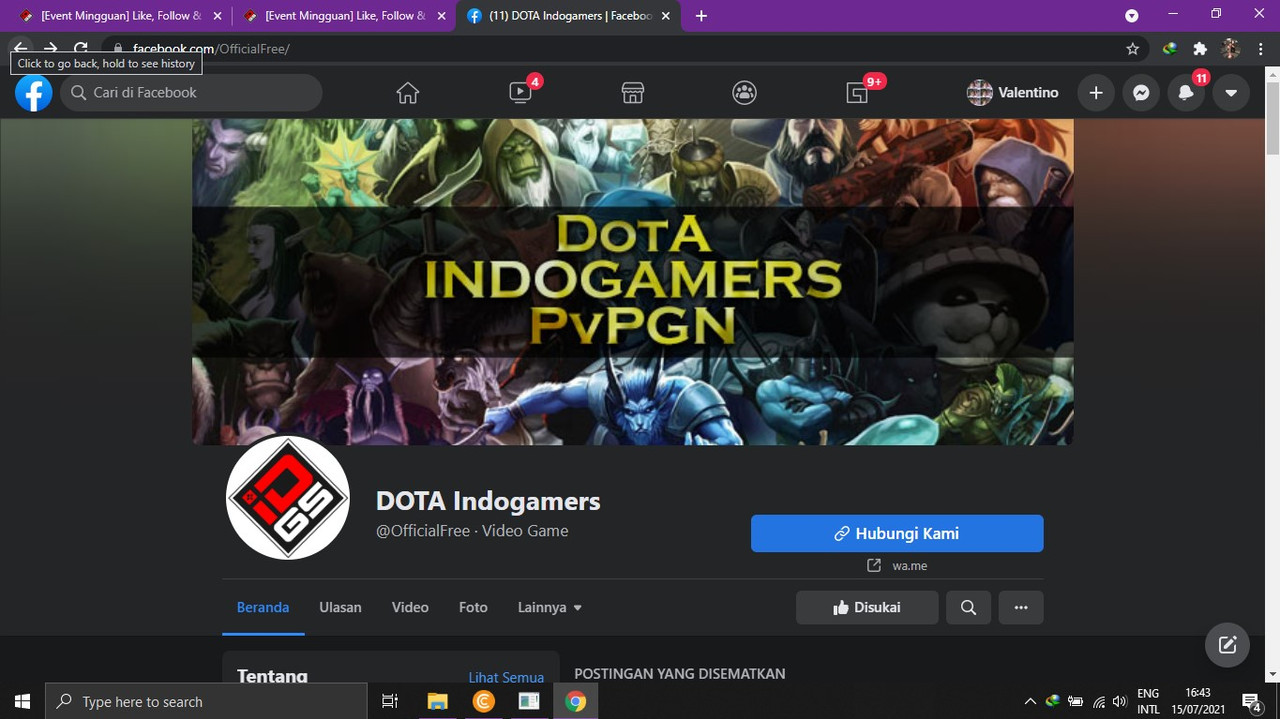Image resolution: width=1280 pixels, height=719 pixels.
Task: Bookmark this page star icon
Action: tap(1132, 49)
